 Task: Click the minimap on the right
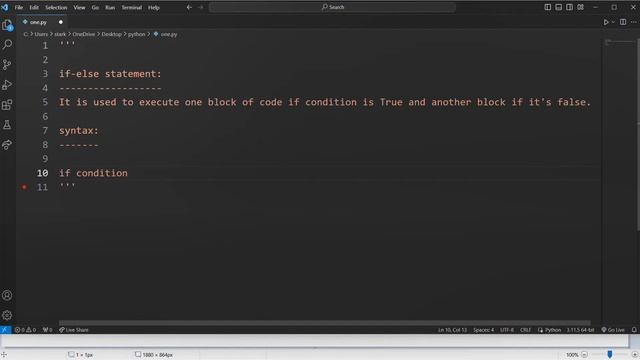tap(619, 43)
